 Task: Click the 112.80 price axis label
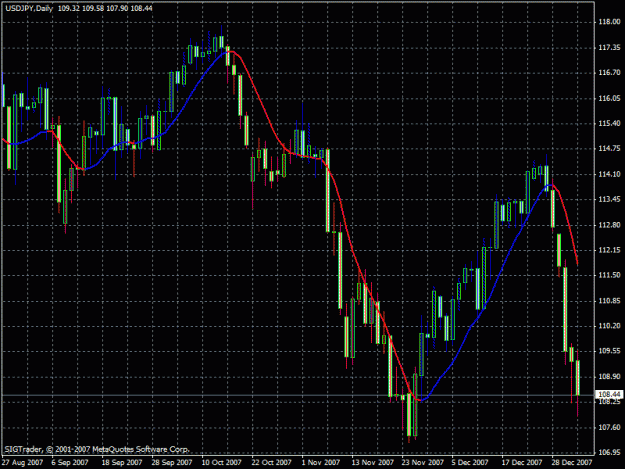(609, 225)
